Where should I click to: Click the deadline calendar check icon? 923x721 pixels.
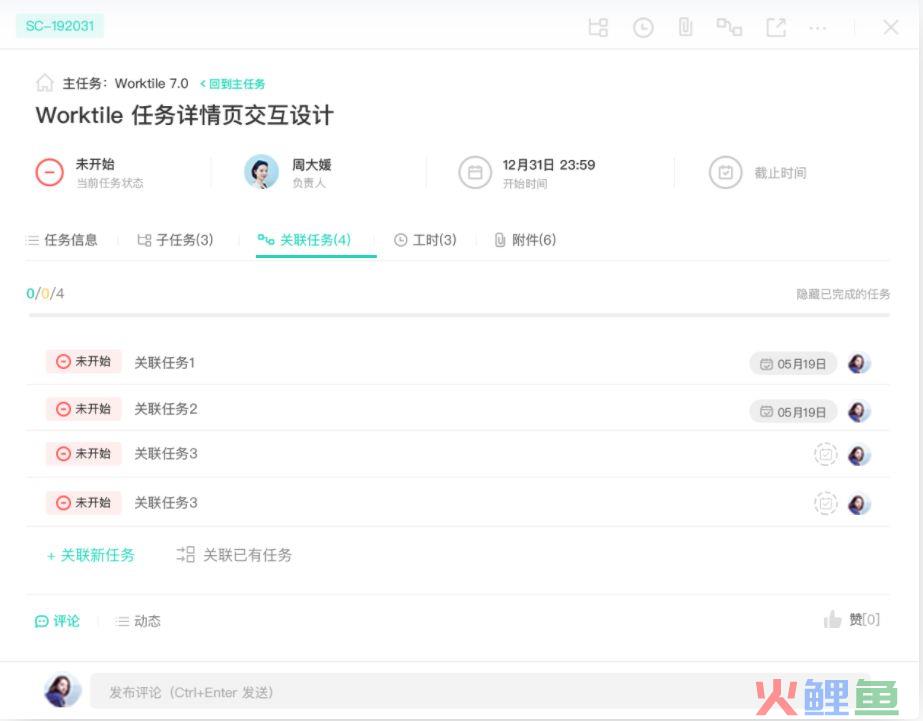tap(725, 172)
